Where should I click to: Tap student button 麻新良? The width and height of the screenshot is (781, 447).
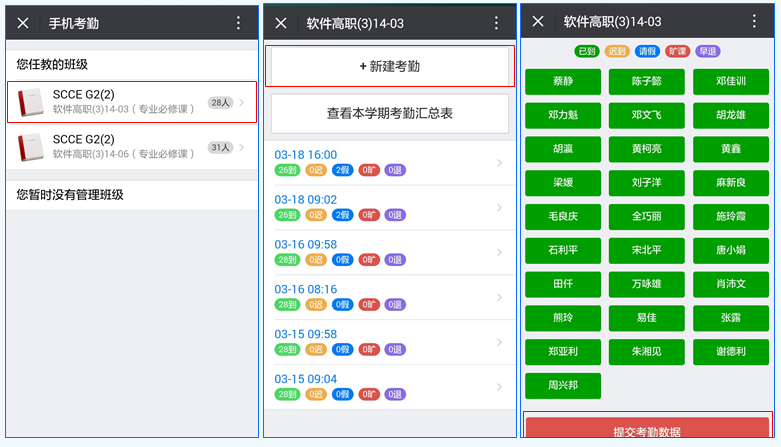click(x=731, y=183)
